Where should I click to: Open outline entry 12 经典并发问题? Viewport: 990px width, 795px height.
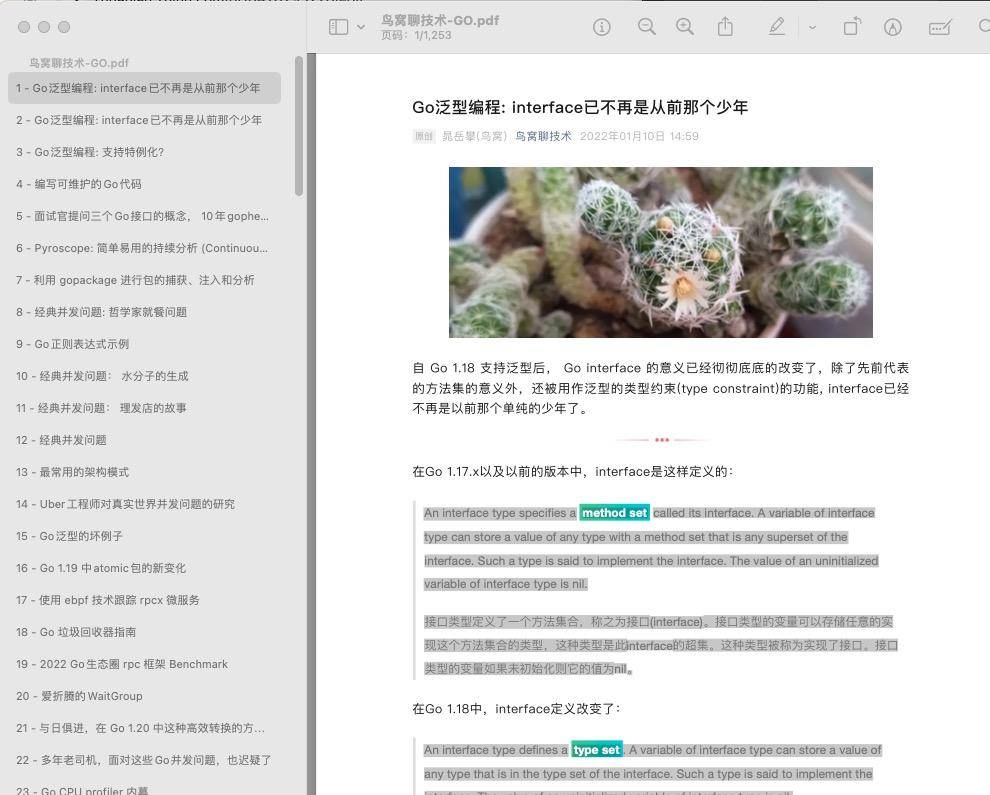145,440
